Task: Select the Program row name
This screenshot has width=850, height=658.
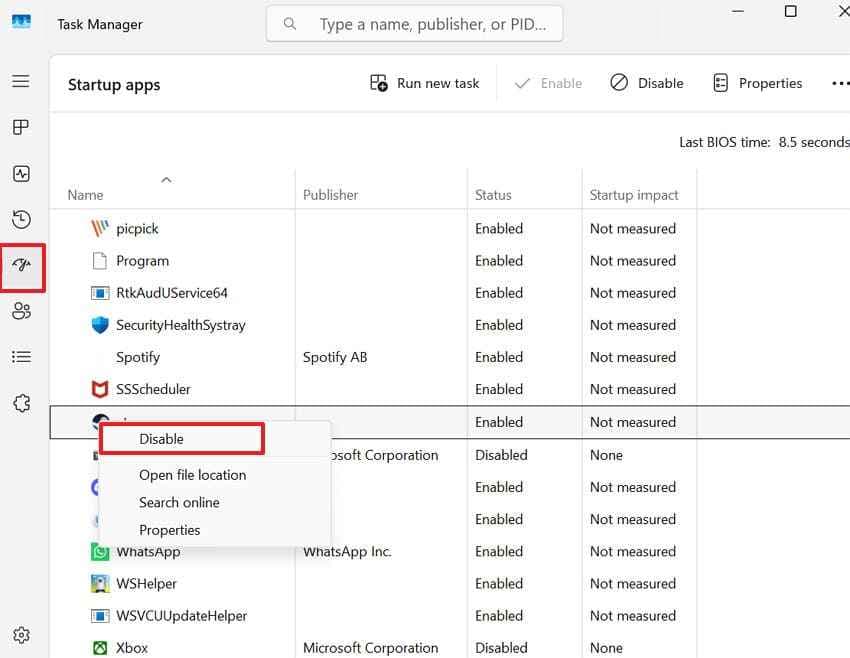Action: pos(143,261)
